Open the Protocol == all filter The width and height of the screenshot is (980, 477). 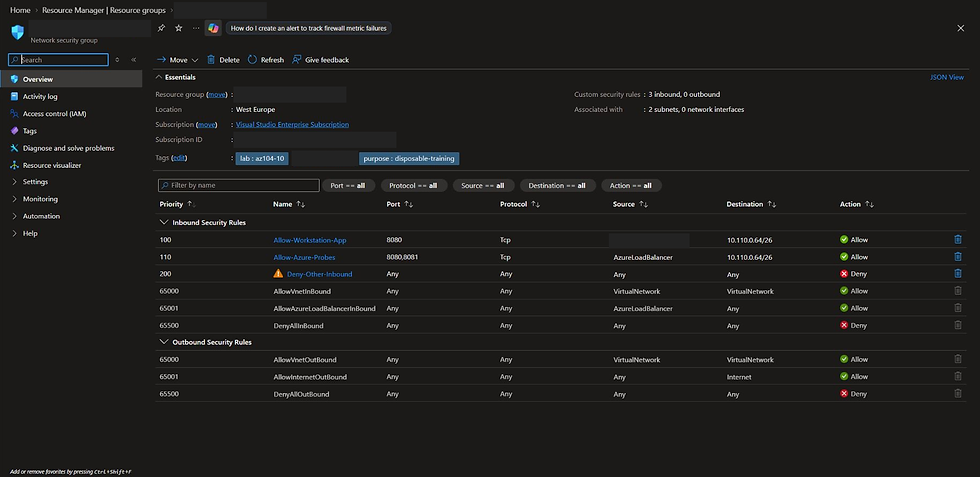pos(413,186)
